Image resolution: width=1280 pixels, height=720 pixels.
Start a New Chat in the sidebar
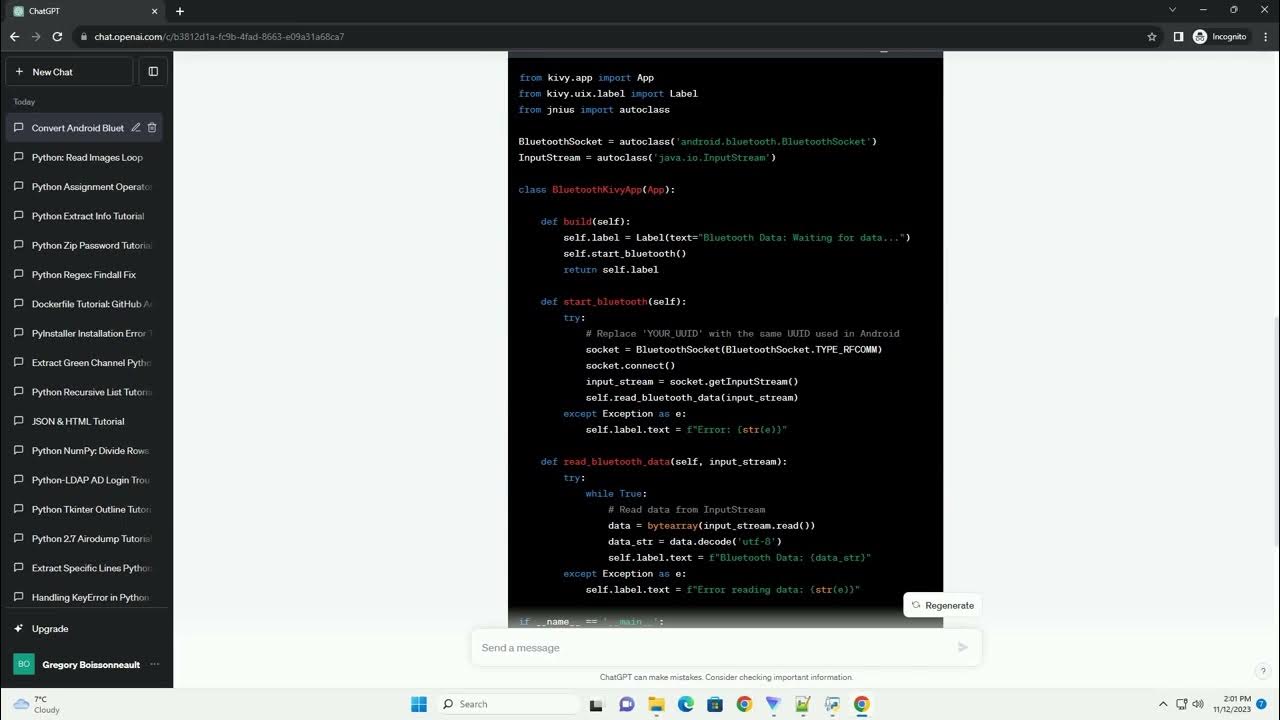(x=69, y=72)
